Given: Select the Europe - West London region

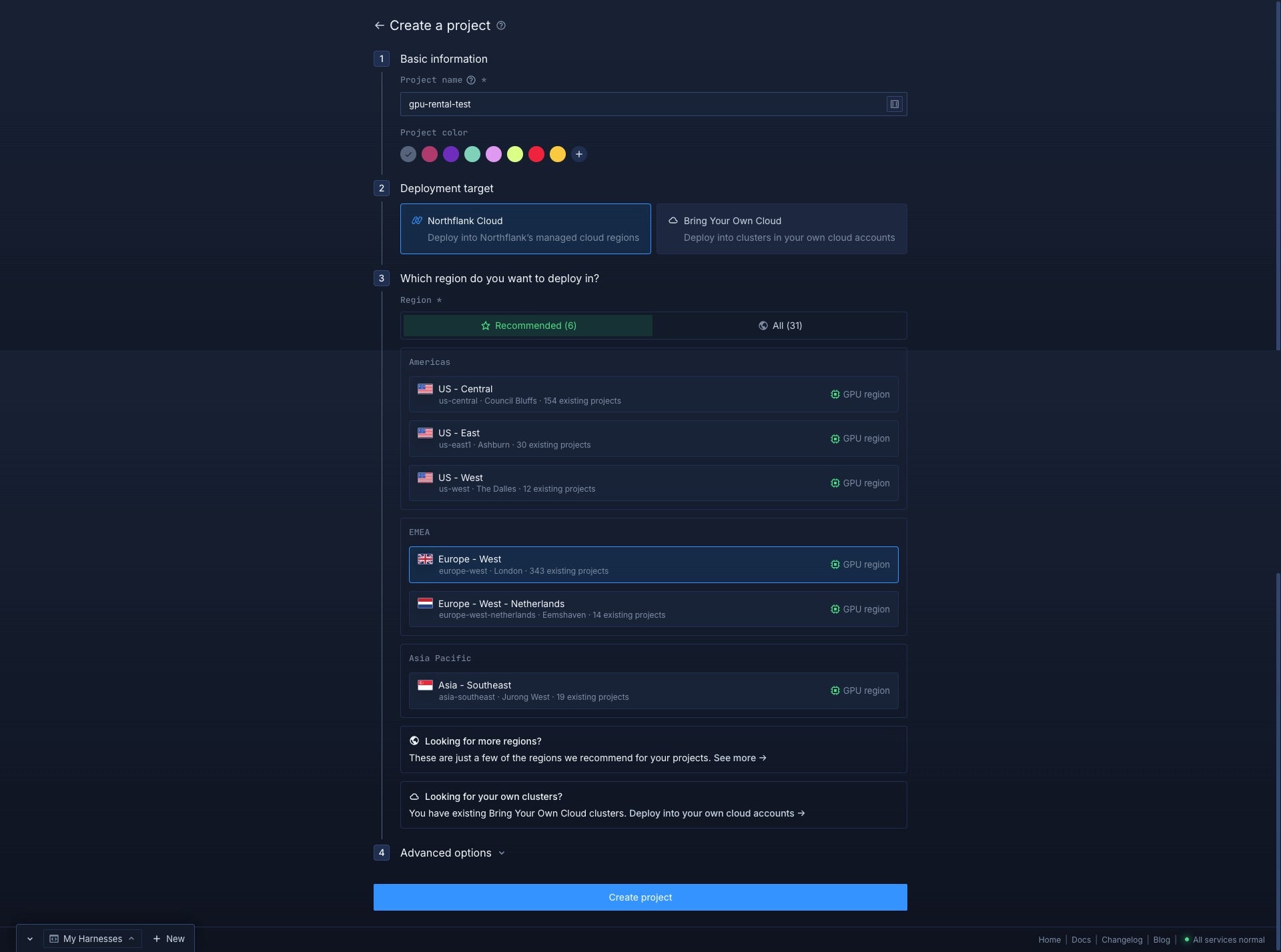Looking at the screenshot, I should (653, 564).
